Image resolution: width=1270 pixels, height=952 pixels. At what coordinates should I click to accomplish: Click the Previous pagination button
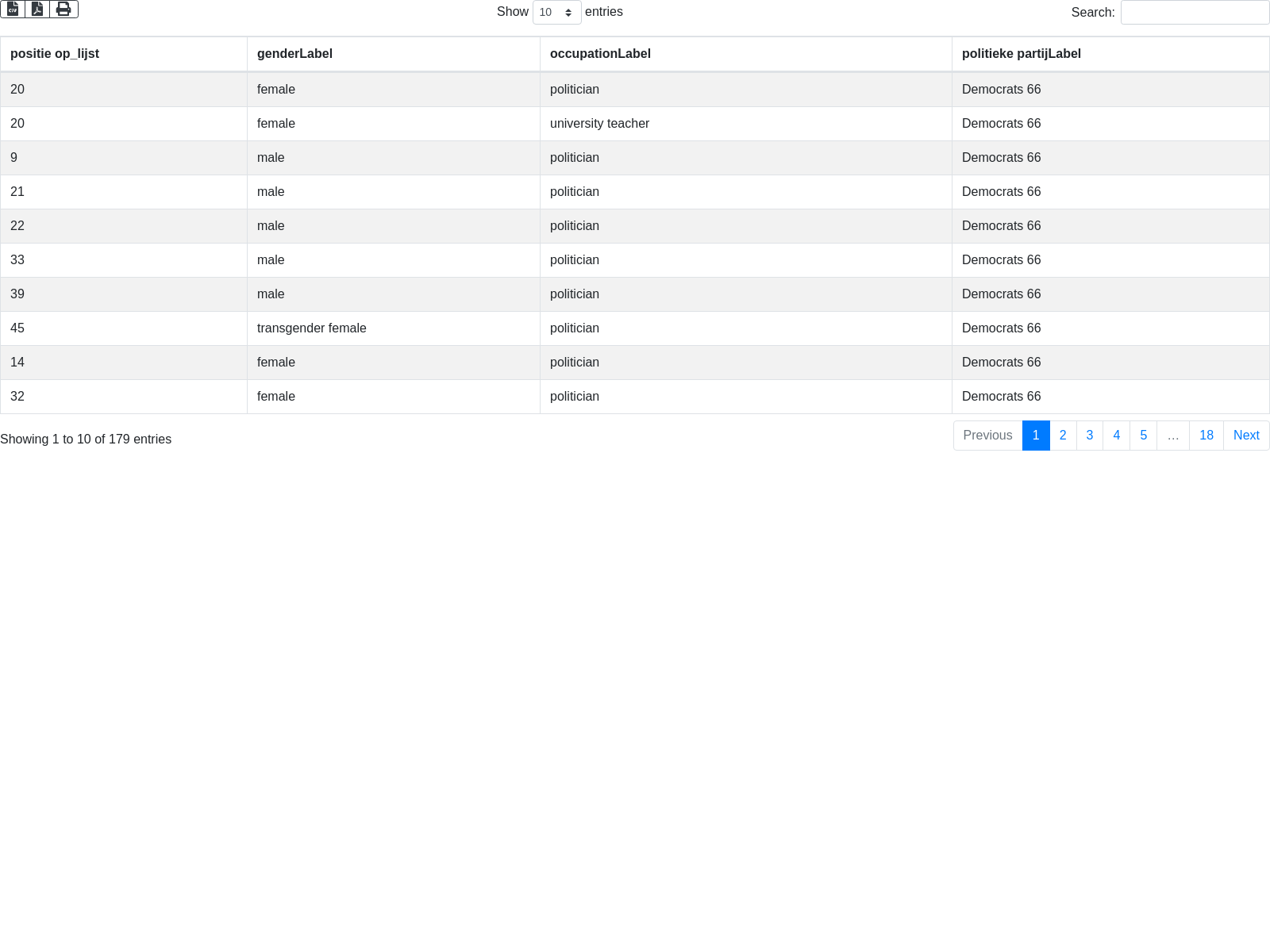[x=987, y=436]
